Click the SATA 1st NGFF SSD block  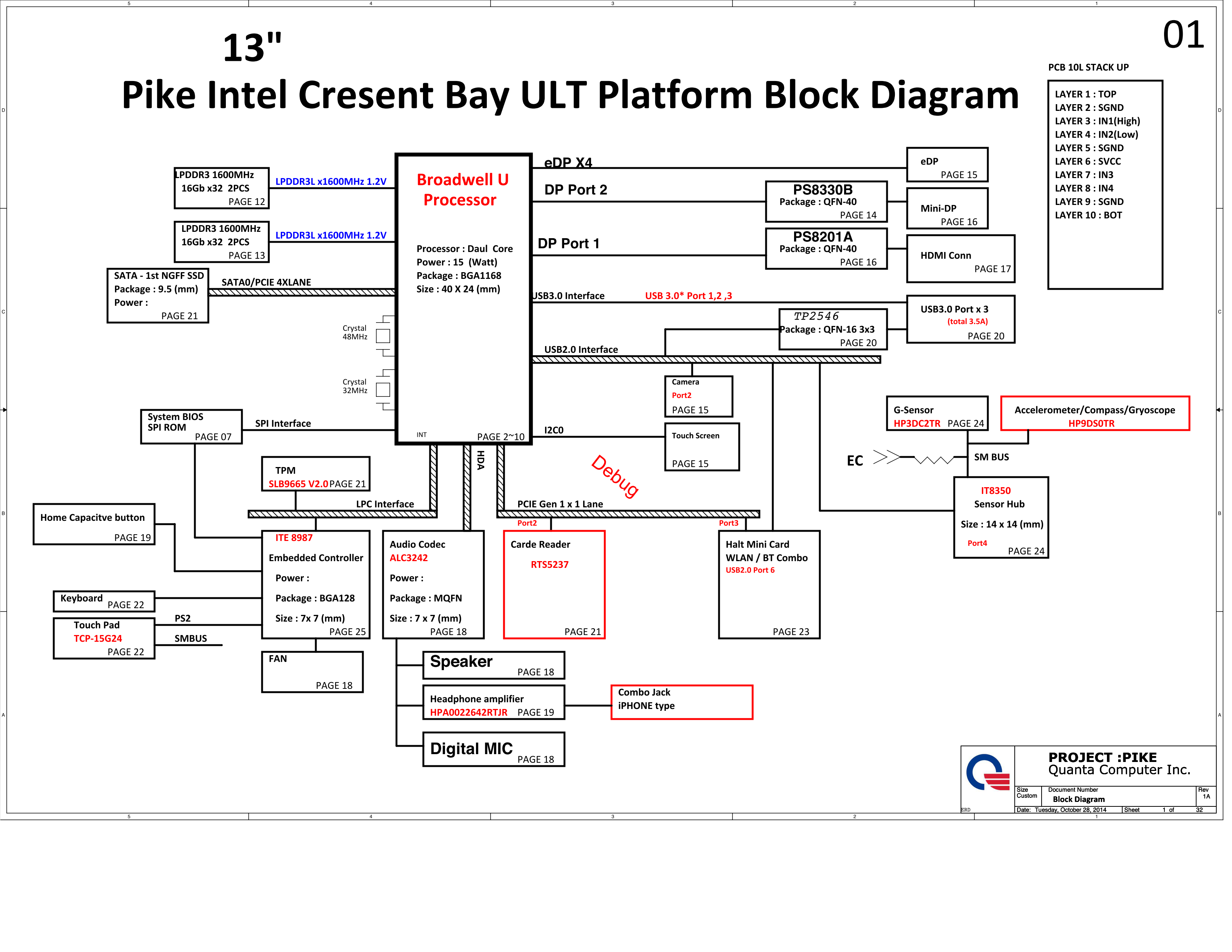pos(158,296)
